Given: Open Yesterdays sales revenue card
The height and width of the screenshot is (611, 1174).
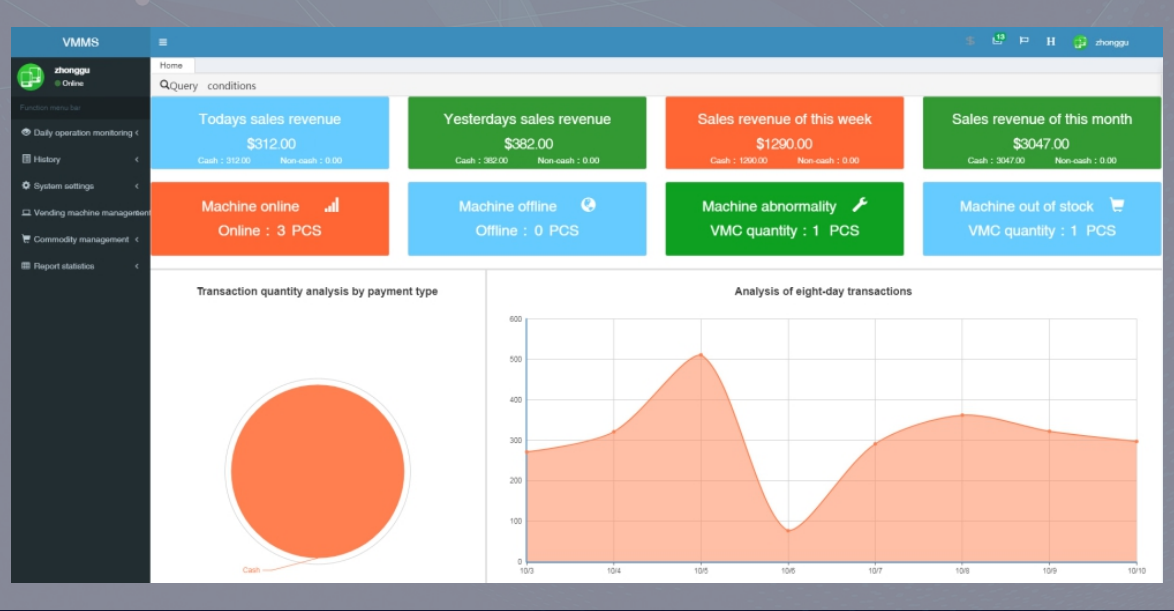Looking at the screenshot, I should (527, 133).
